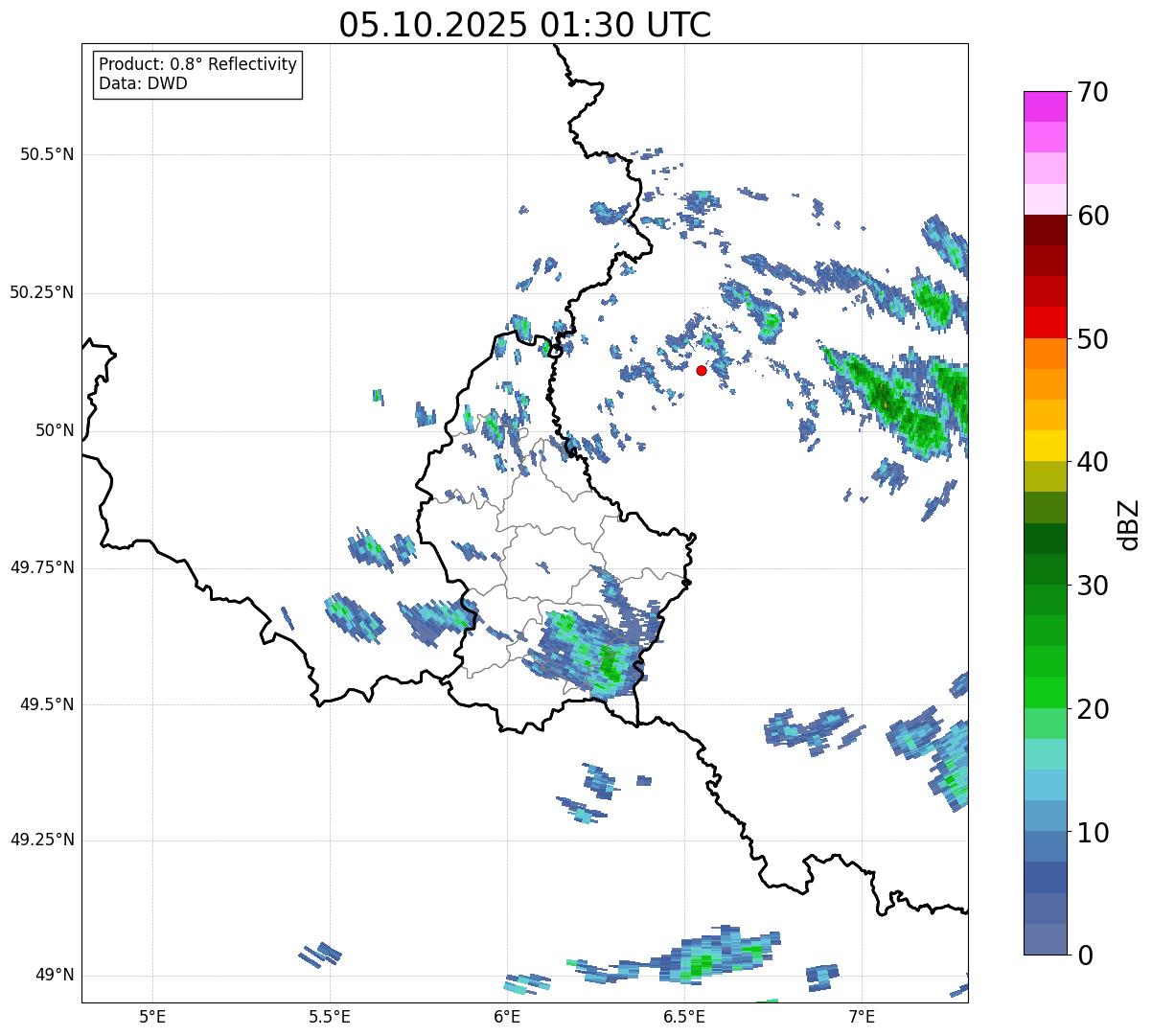This screenshot has height=1036, width=1152.
Task: Pick the dark maroon segment below 60
Action: pos(1047,230)
